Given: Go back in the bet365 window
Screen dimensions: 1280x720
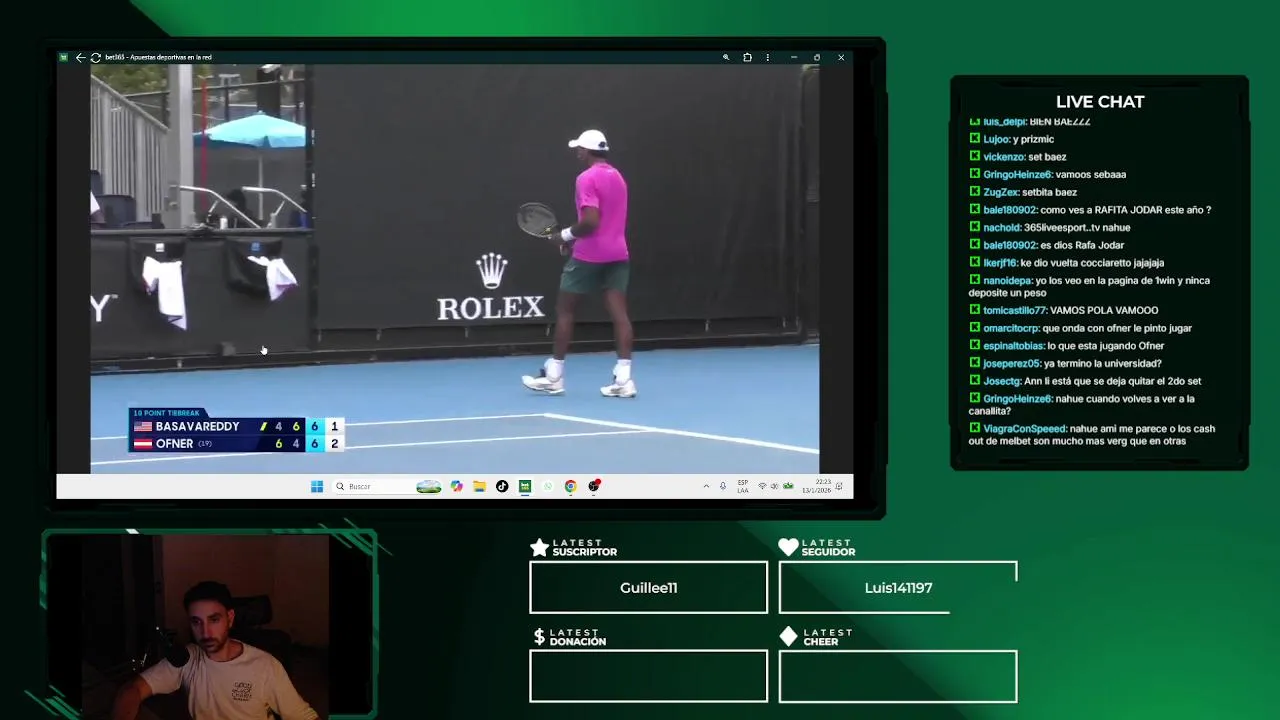Looking at the screenshot, I should pos(80,57).
